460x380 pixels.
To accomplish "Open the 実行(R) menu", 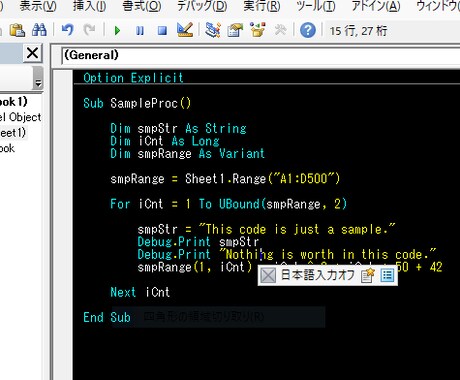I will [x=262, y=6].
